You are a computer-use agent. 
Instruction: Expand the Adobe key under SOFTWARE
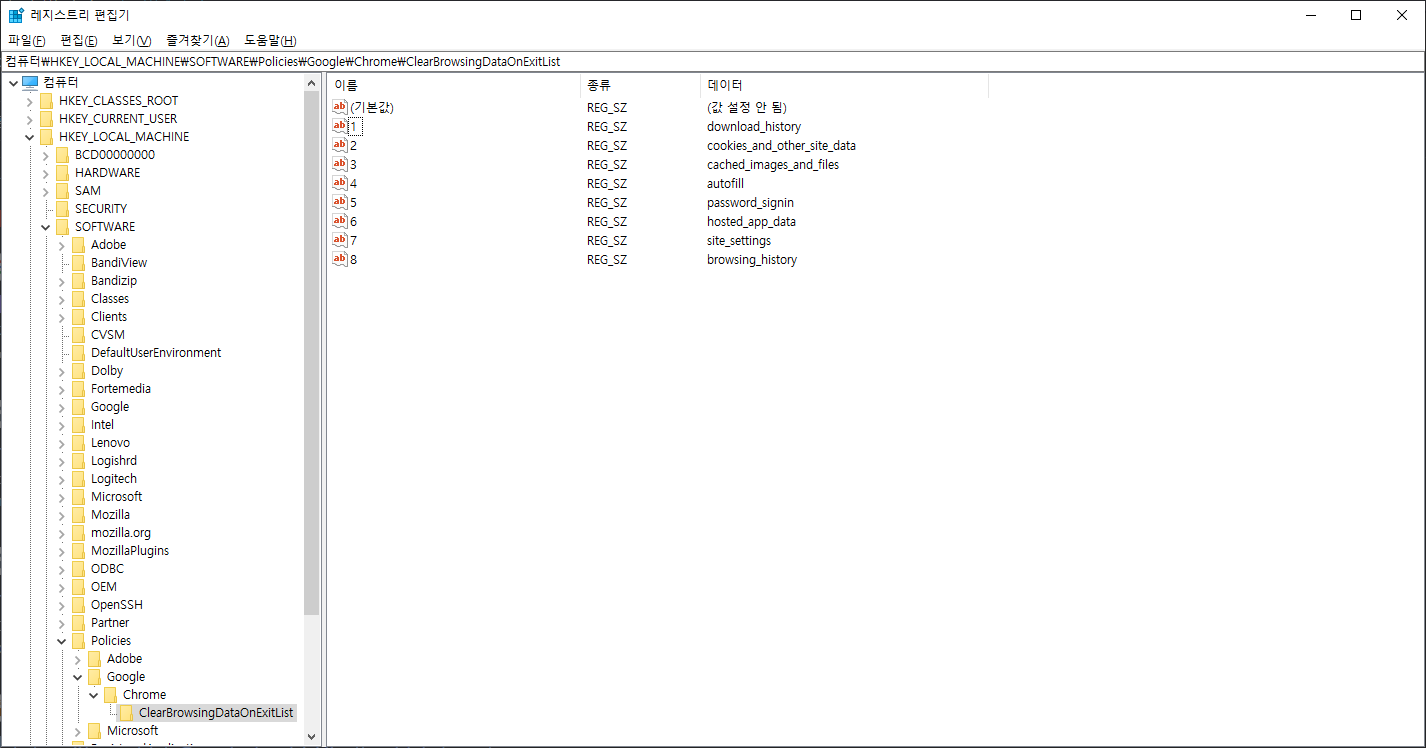[x=61, y=244]
